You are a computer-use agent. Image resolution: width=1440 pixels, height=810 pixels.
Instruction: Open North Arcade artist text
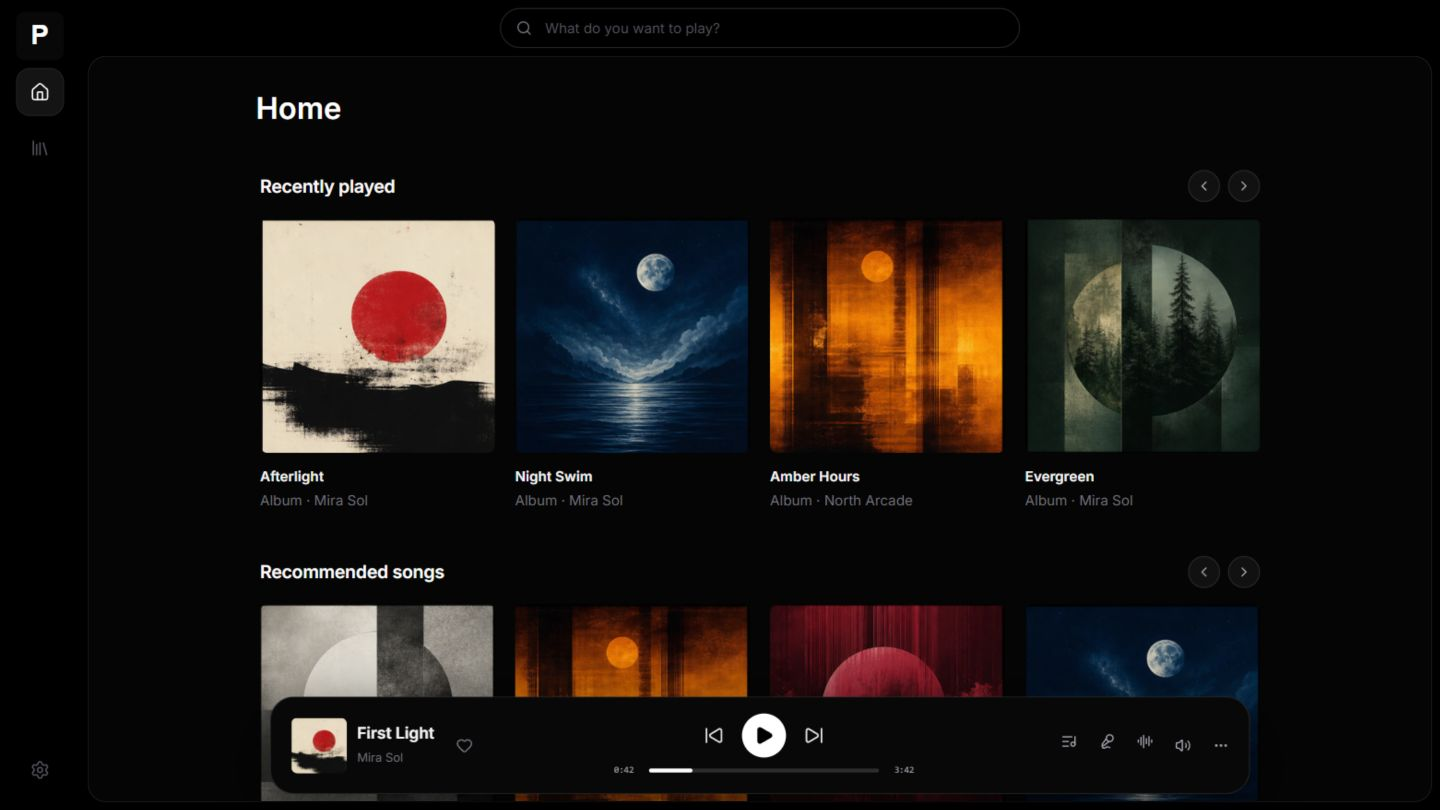[868, 501]
